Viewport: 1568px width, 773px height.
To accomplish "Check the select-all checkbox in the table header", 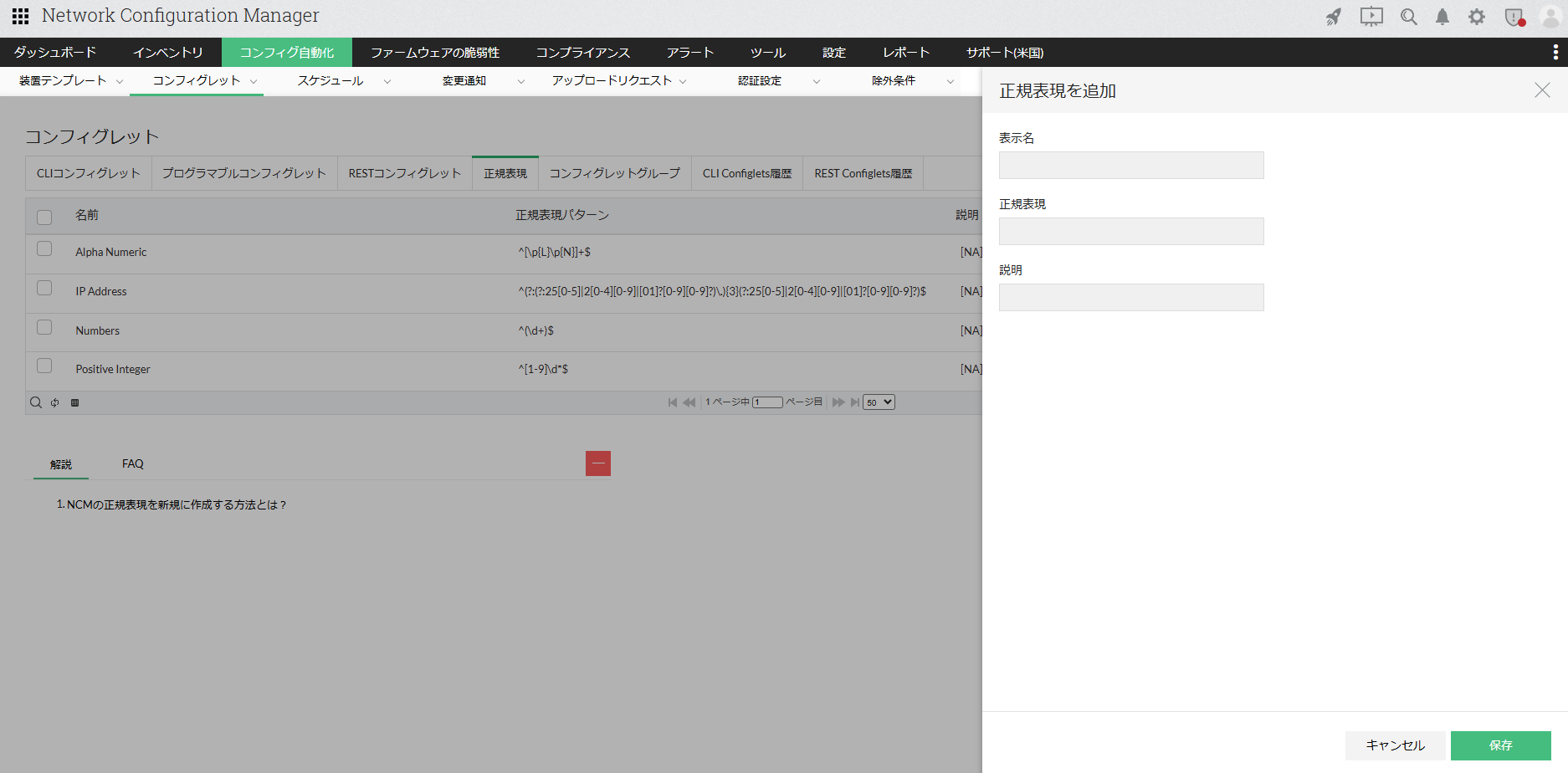I will (x=44, y=216).
